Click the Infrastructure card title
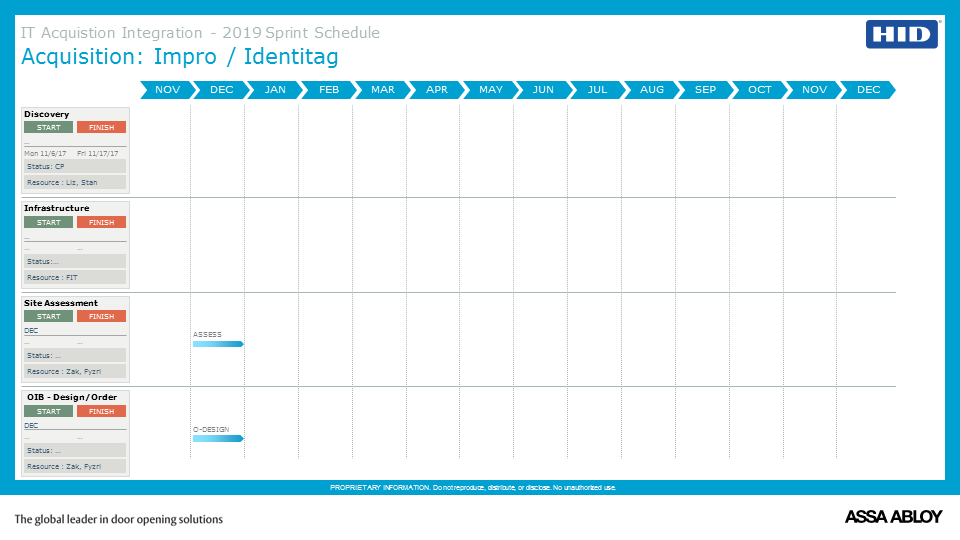960x540 pixels. pos(56,208)
